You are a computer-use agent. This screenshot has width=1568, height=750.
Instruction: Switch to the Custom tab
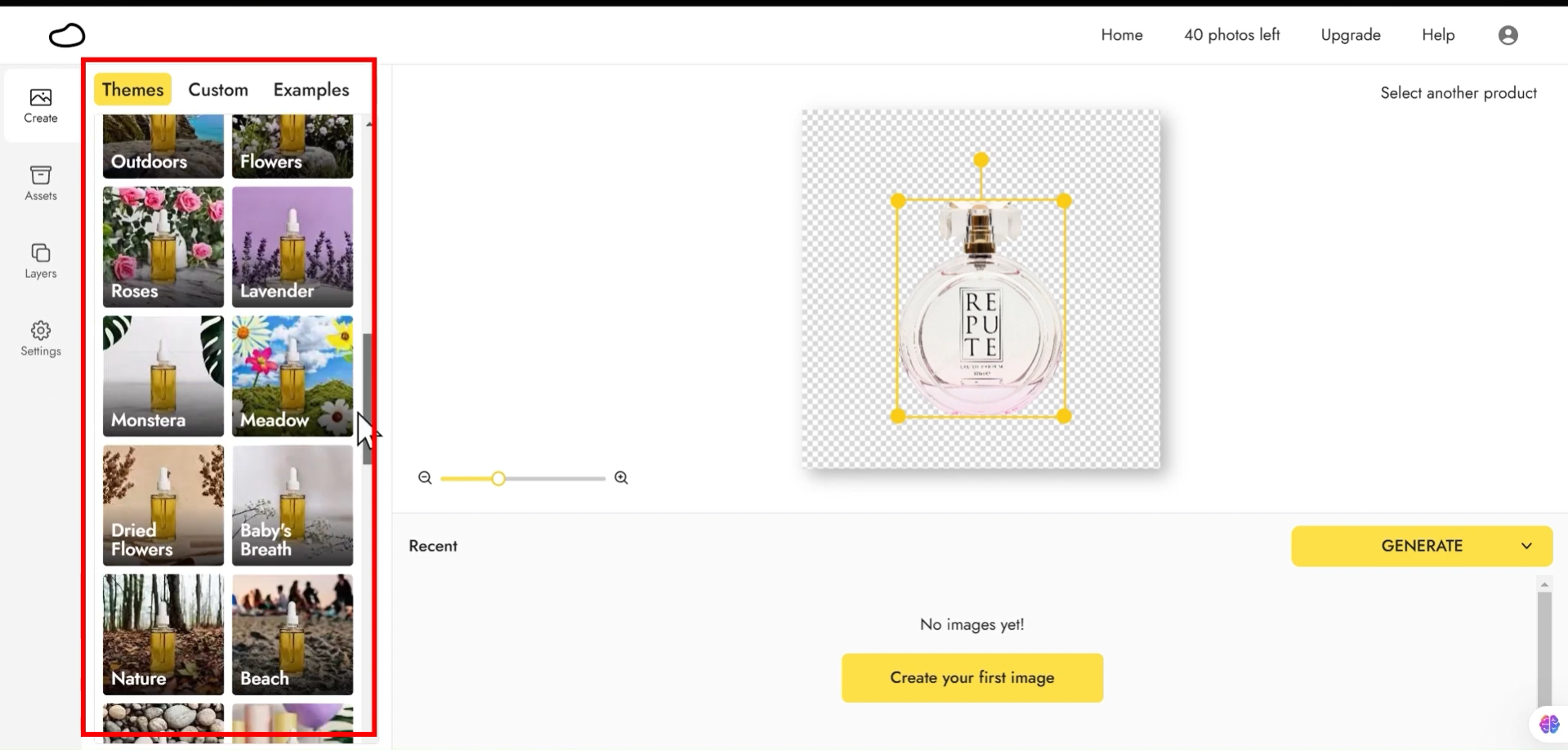[218, 90]
